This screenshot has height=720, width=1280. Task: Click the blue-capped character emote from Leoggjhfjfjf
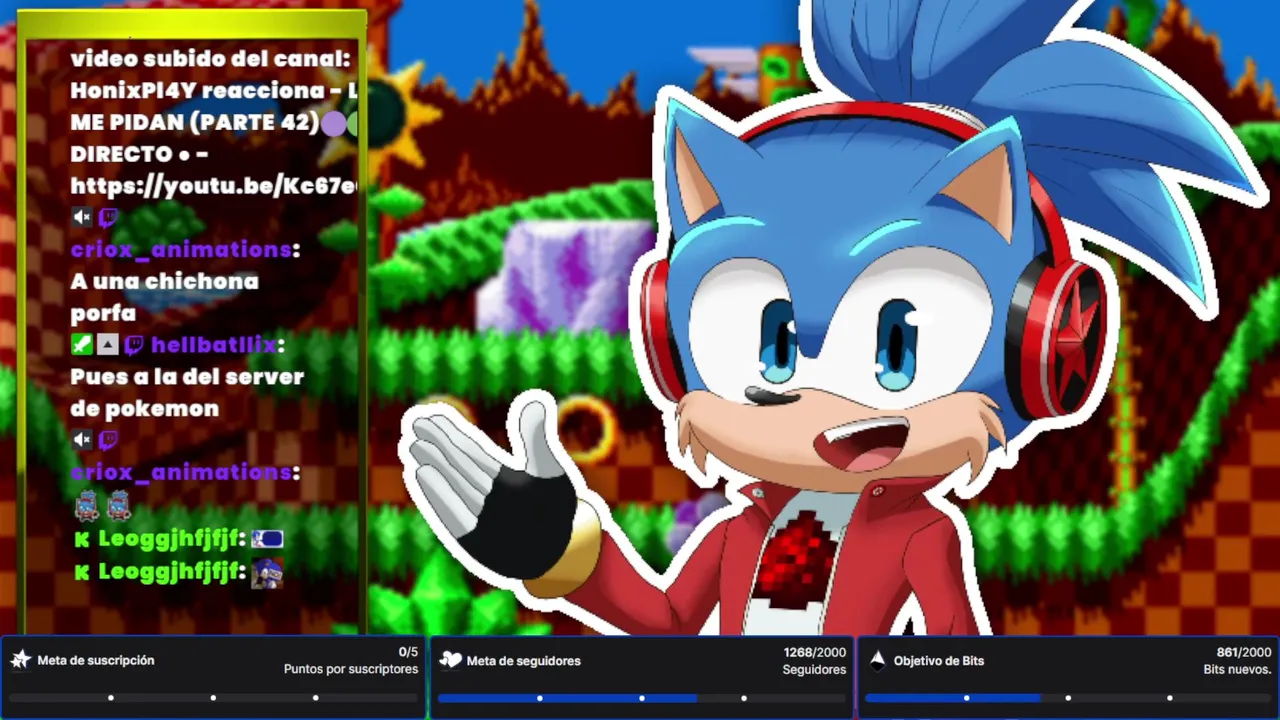click(267, 572)
